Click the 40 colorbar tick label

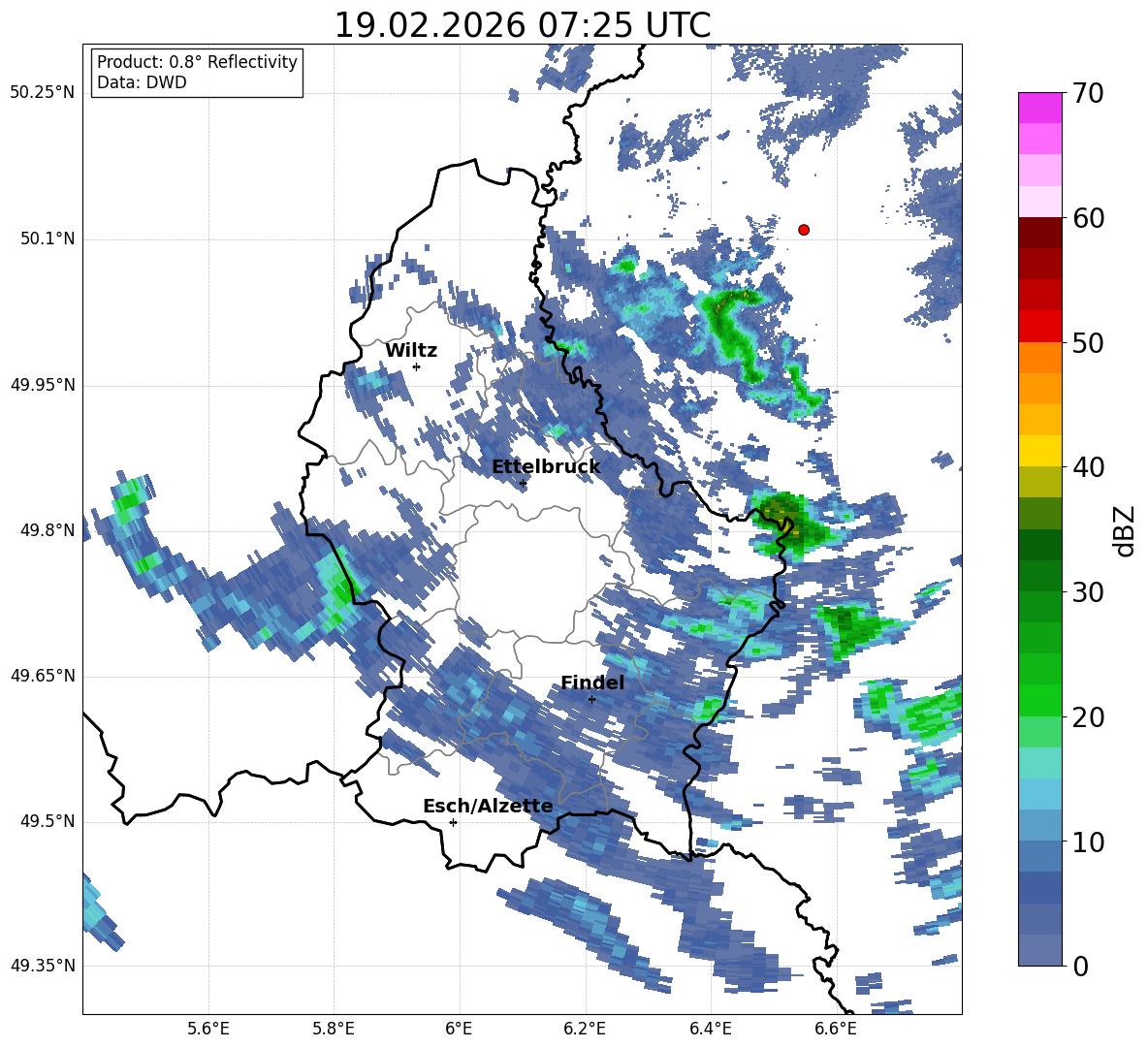coord(1087,467)
